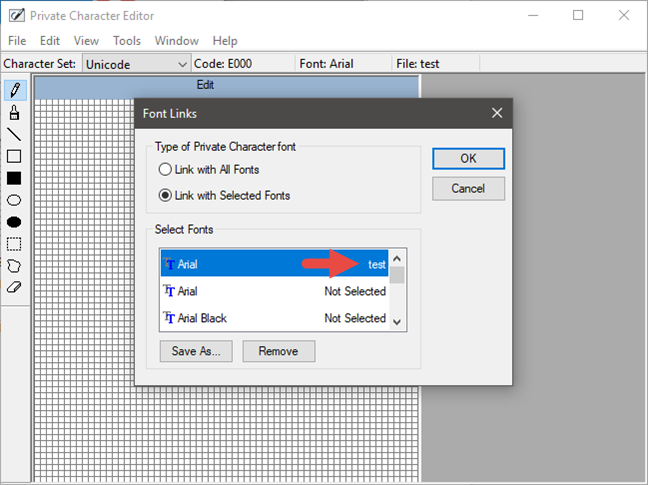
Task: Click the Save As... button
Action: point(196,351)
